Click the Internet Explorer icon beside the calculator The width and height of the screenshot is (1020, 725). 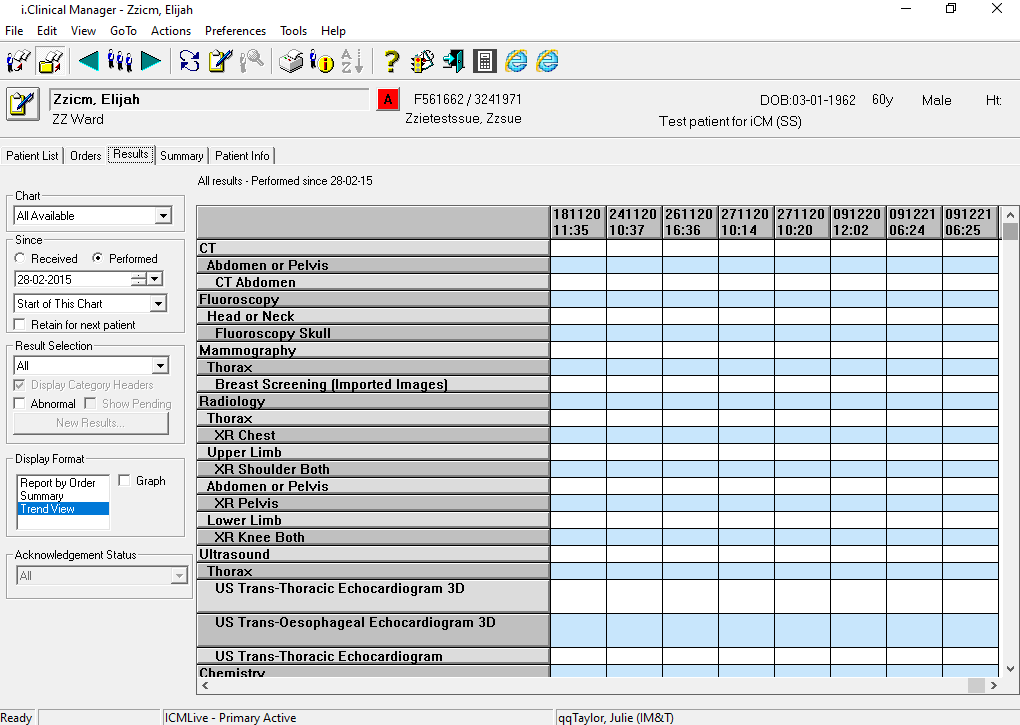click(x=517, y=61)
